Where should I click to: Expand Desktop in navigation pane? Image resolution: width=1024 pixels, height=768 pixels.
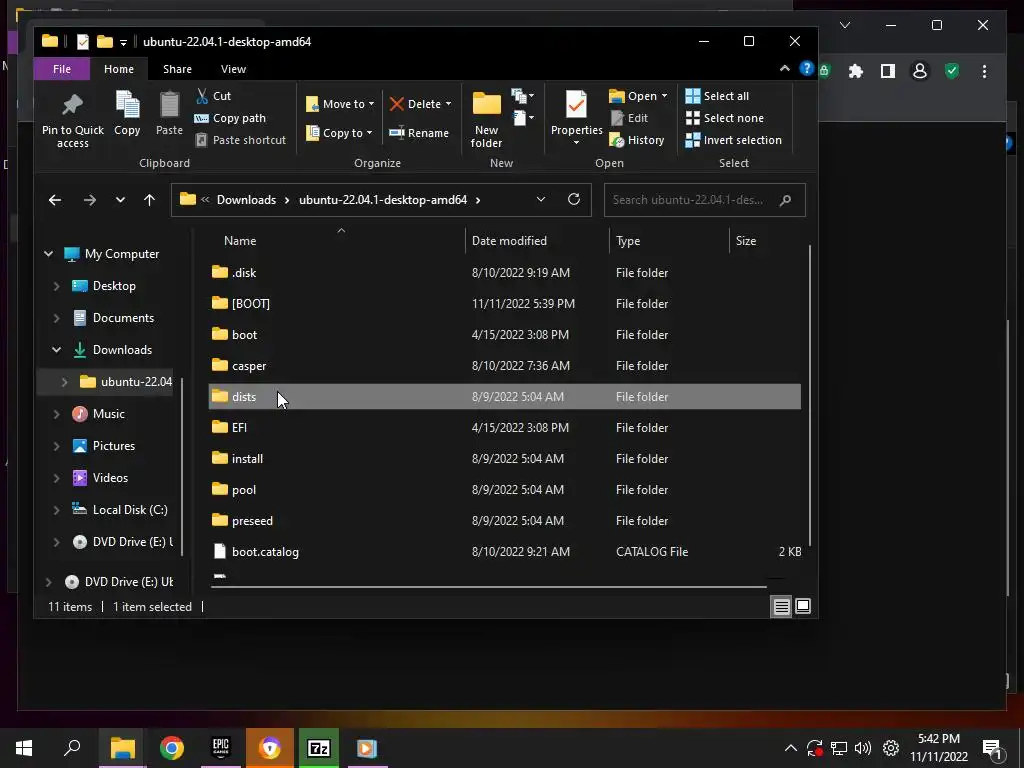[x=56, y=286]
